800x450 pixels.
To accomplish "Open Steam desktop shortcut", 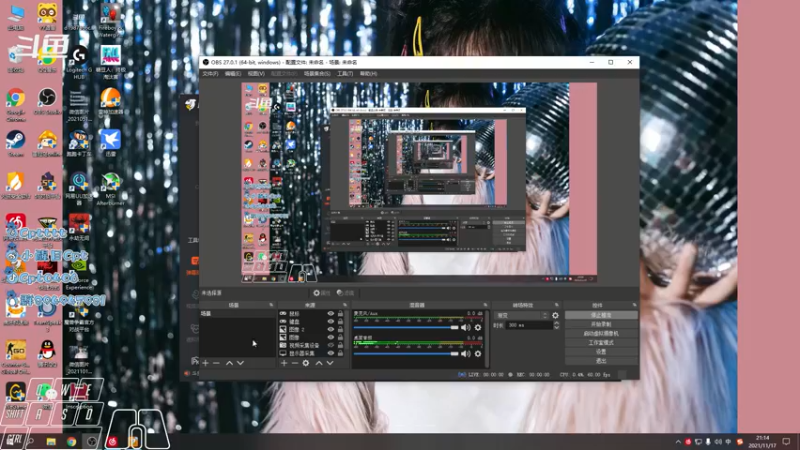I will click(16, 143).
